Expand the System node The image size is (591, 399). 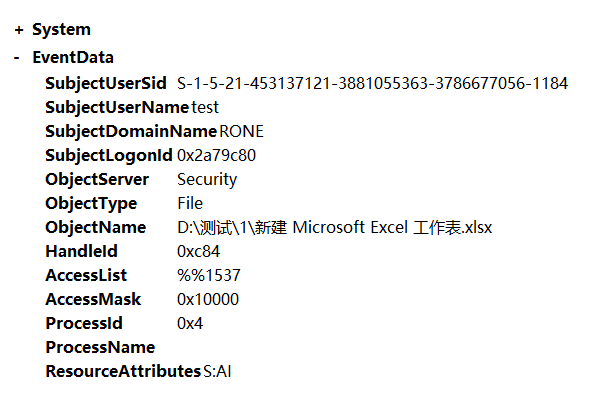click(x=19, y=30)
